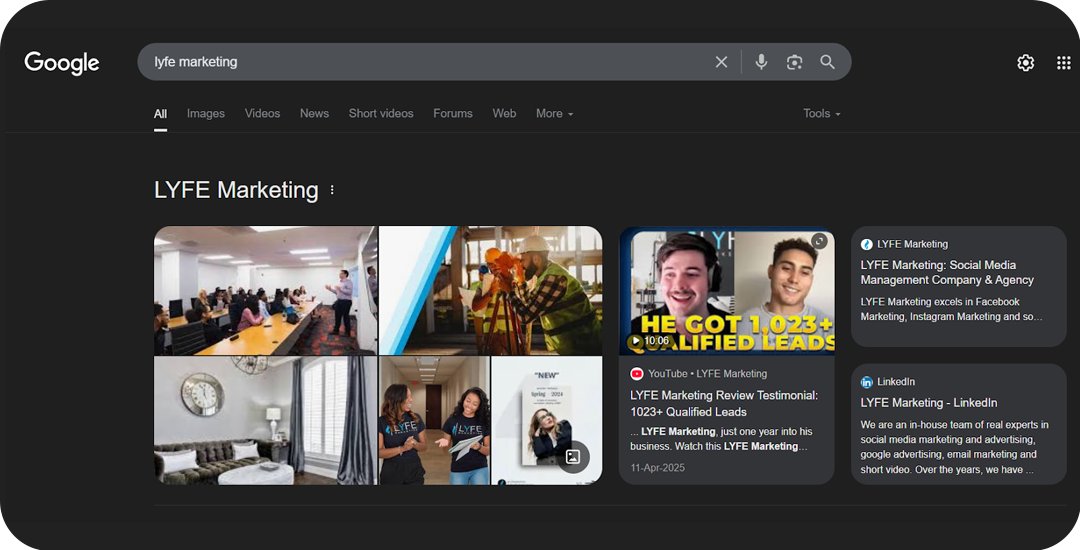
Task: Open the living room with wall clock photo
Action: pyautogui.click(x=265, y=421)
